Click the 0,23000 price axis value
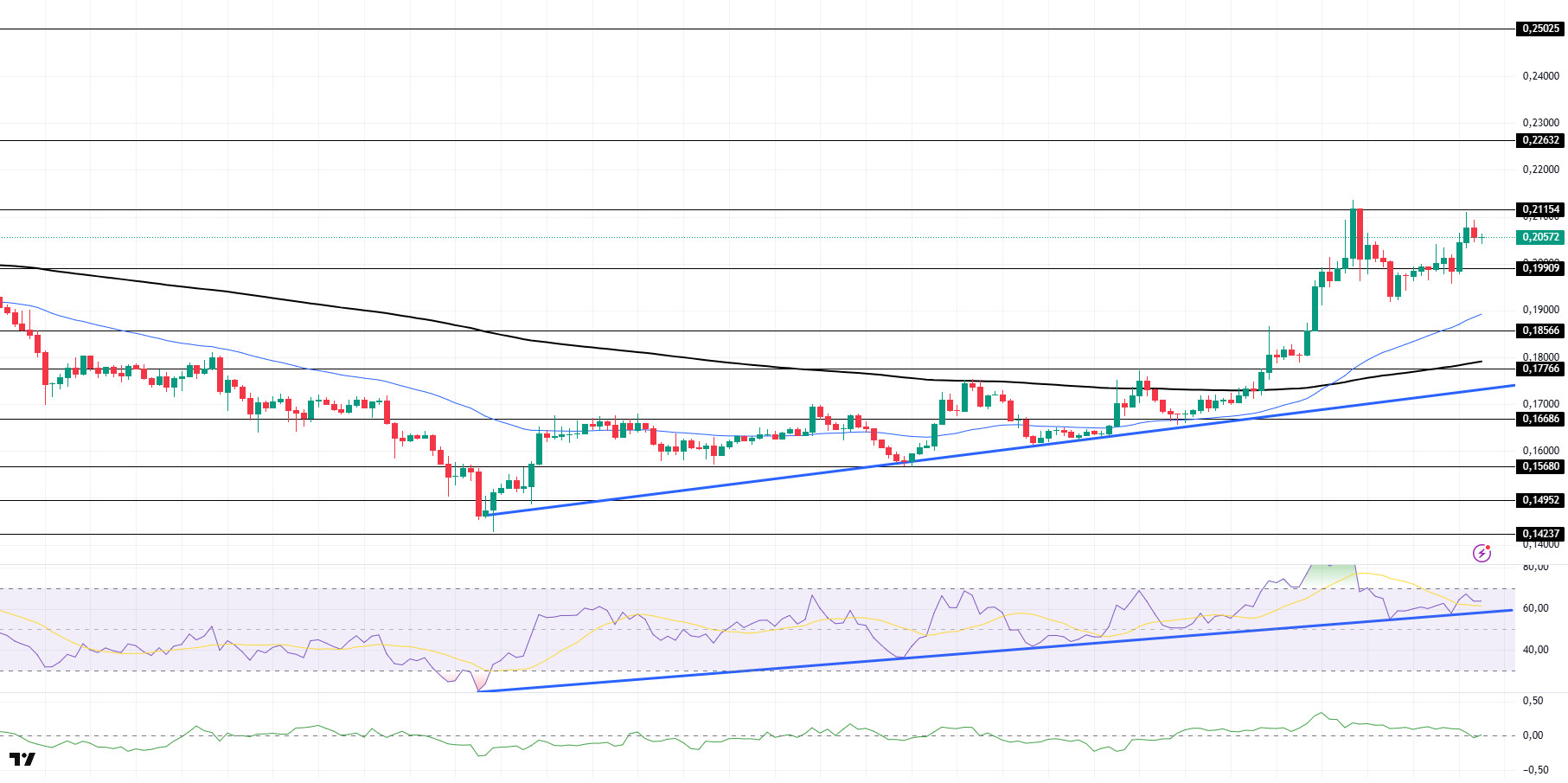The width and height of the screenshot is (1568, 783). tap(1540, 123)
